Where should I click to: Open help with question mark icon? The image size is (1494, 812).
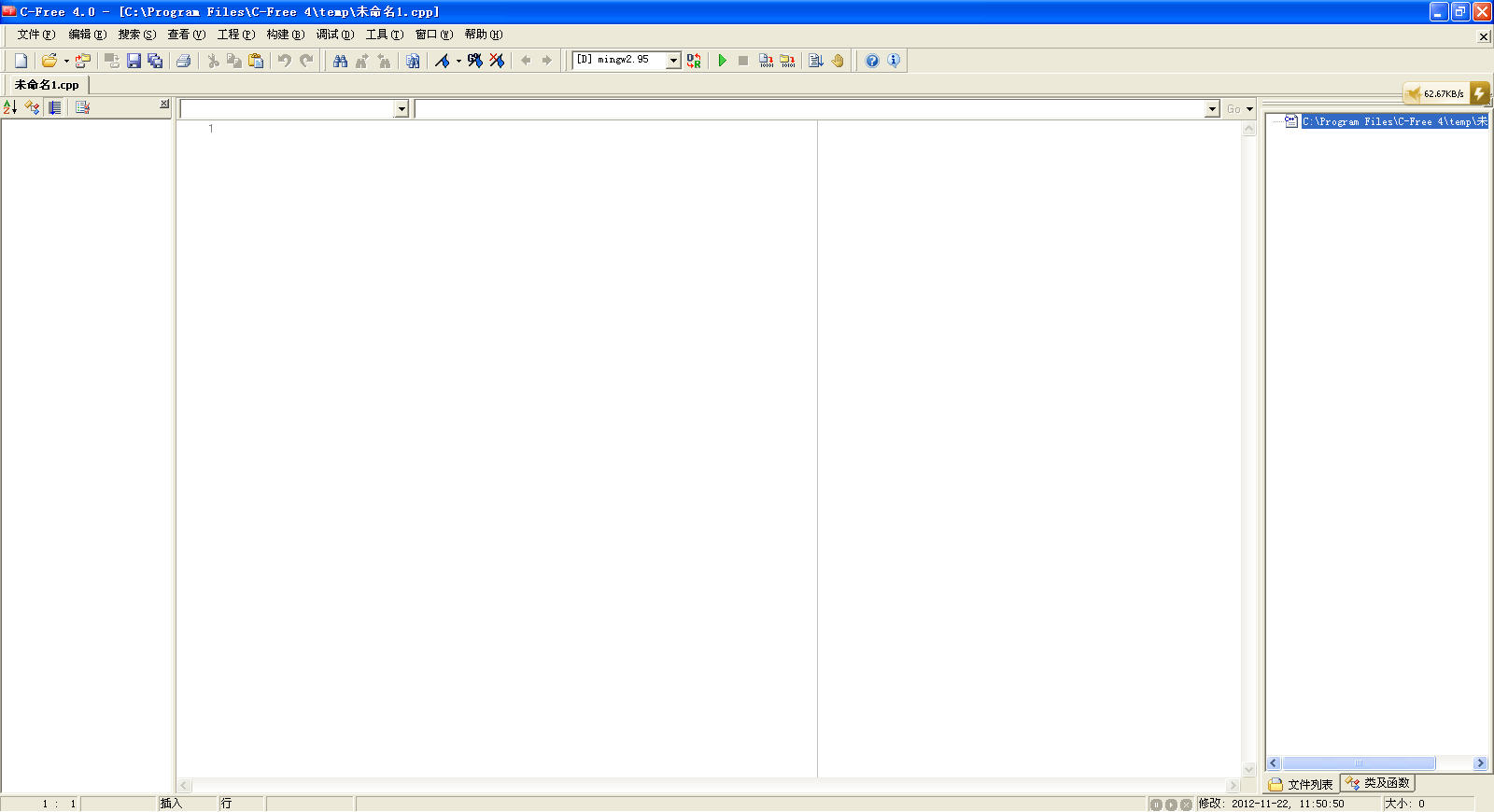point(872,61)
